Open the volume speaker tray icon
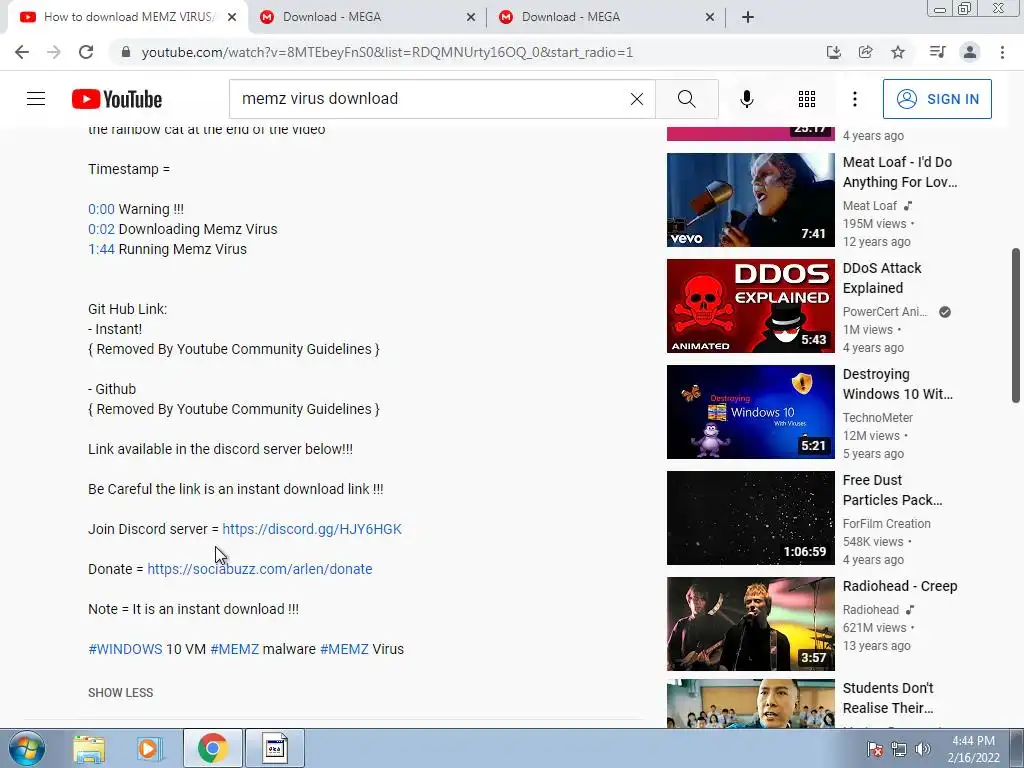Screen dimensions: 1024x768 923,749
